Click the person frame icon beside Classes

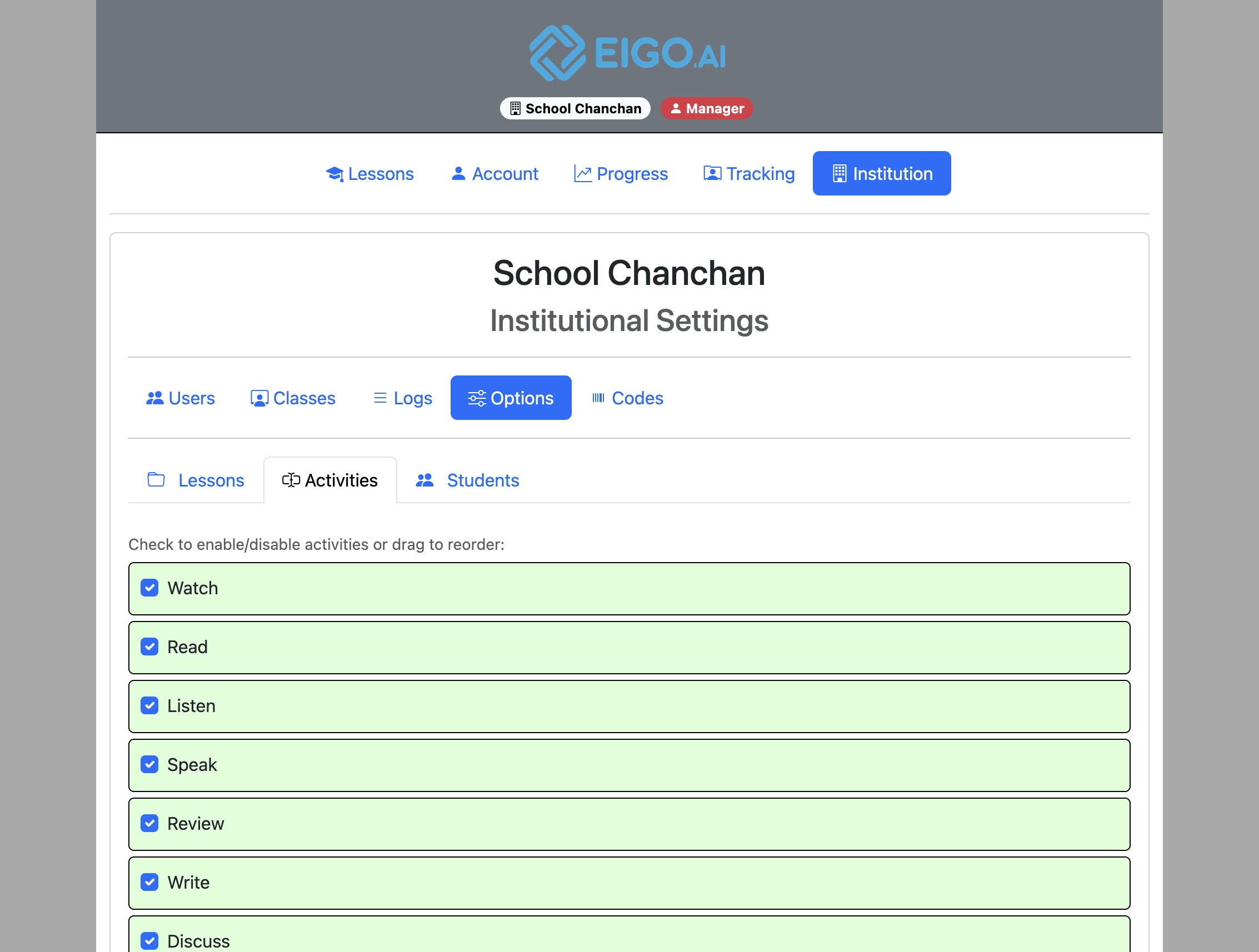click(259, 398)
